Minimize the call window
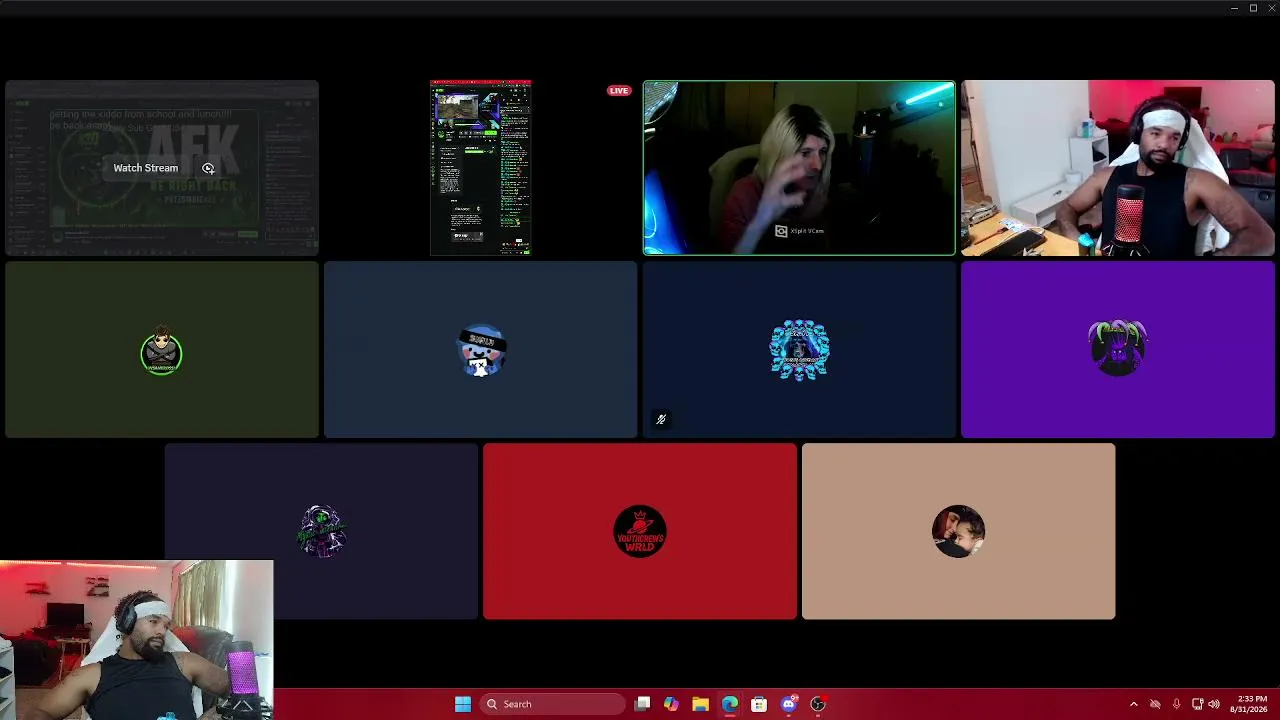The image size is (1280, 720). [1235, 8]
